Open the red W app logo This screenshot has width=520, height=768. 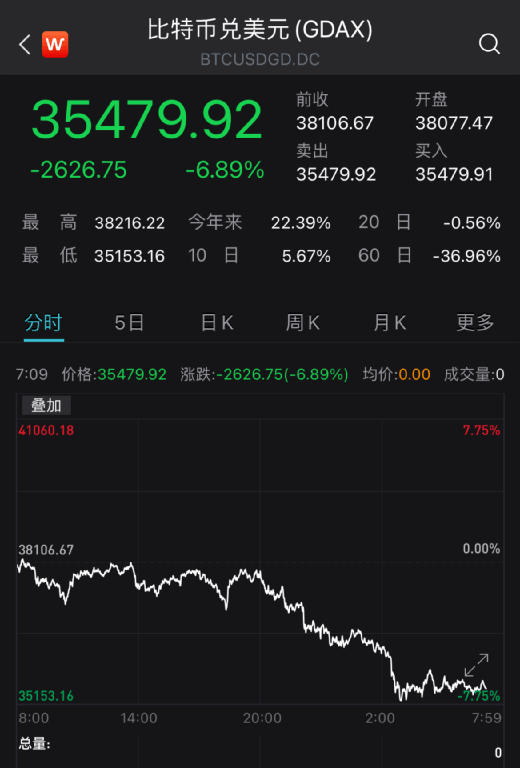pos(55,45)
